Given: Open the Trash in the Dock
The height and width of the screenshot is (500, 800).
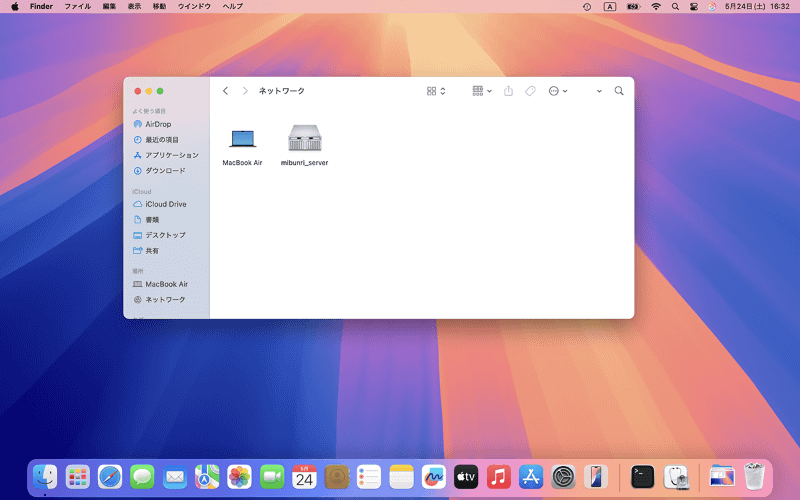Looking at the screenshot, I should click(x=754, y=477).
